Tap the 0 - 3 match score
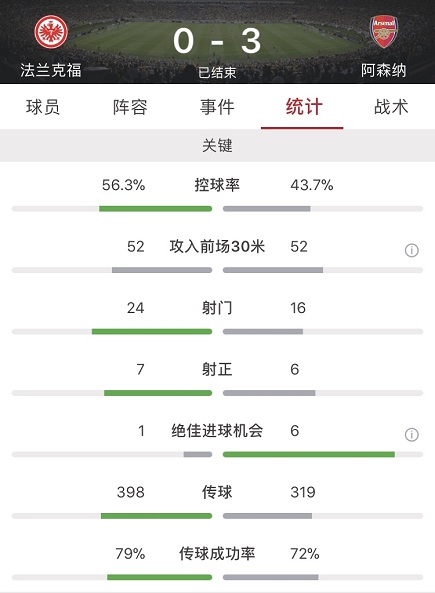Screen dimensions: 435x593 217,41
